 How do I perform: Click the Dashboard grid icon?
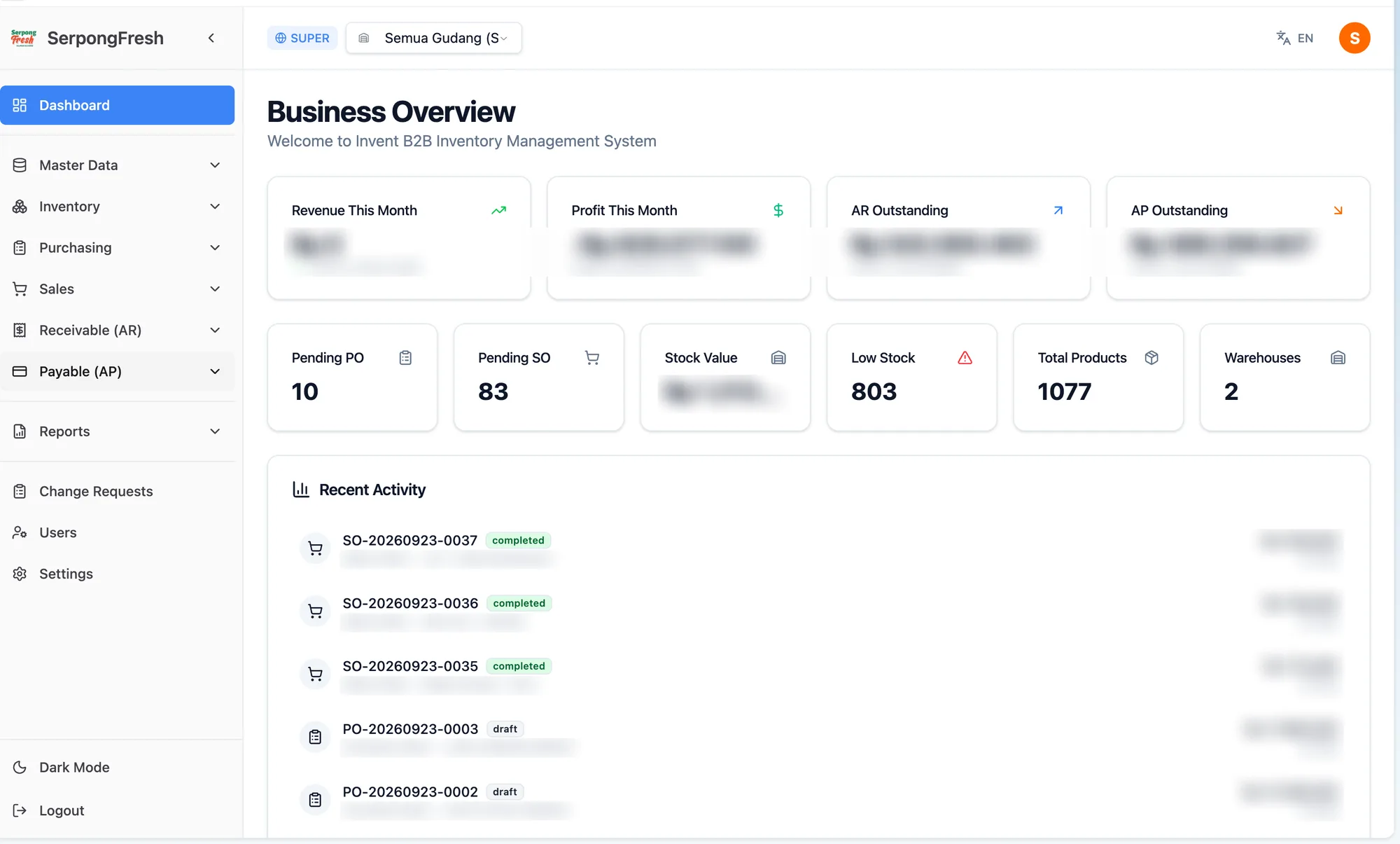pyautogui.click(x=20, y=105)
